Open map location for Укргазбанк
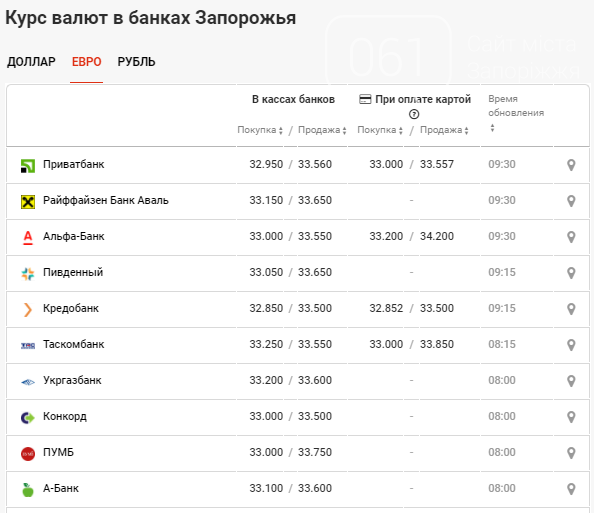Viewport: 594px width, 513px height. coord(571,381)
